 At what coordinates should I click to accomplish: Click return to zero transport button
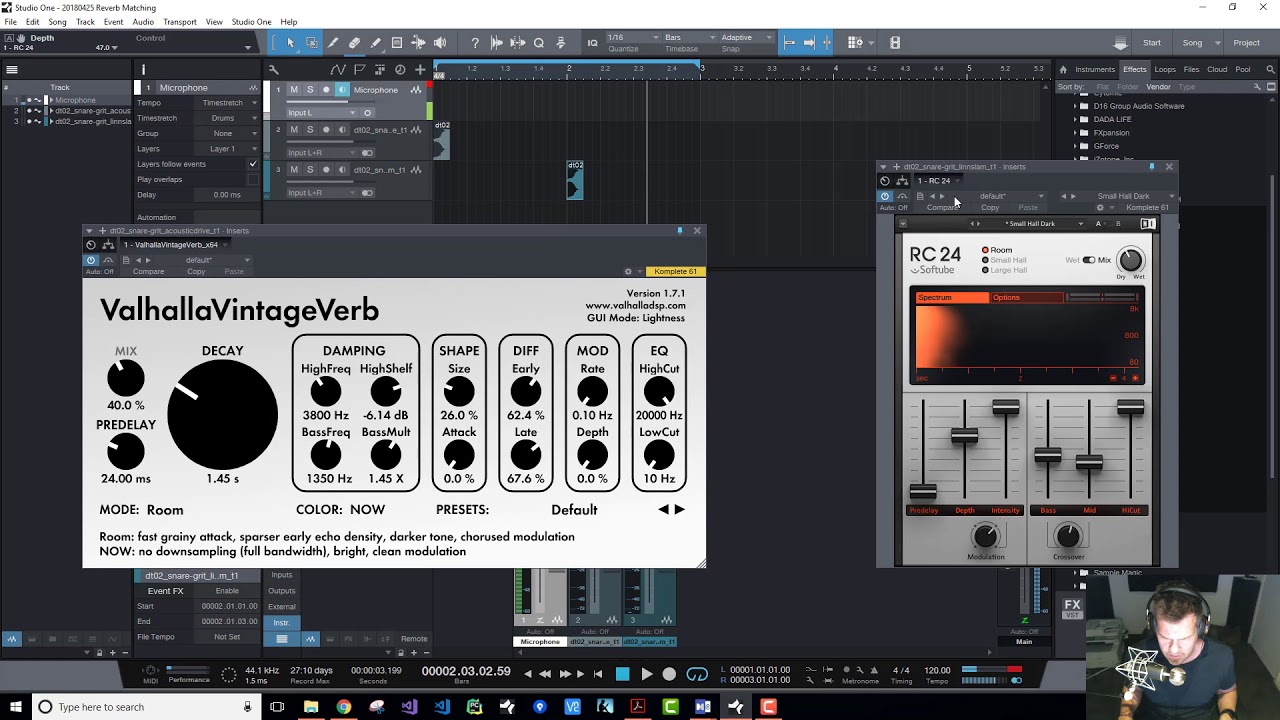[598, 674]
